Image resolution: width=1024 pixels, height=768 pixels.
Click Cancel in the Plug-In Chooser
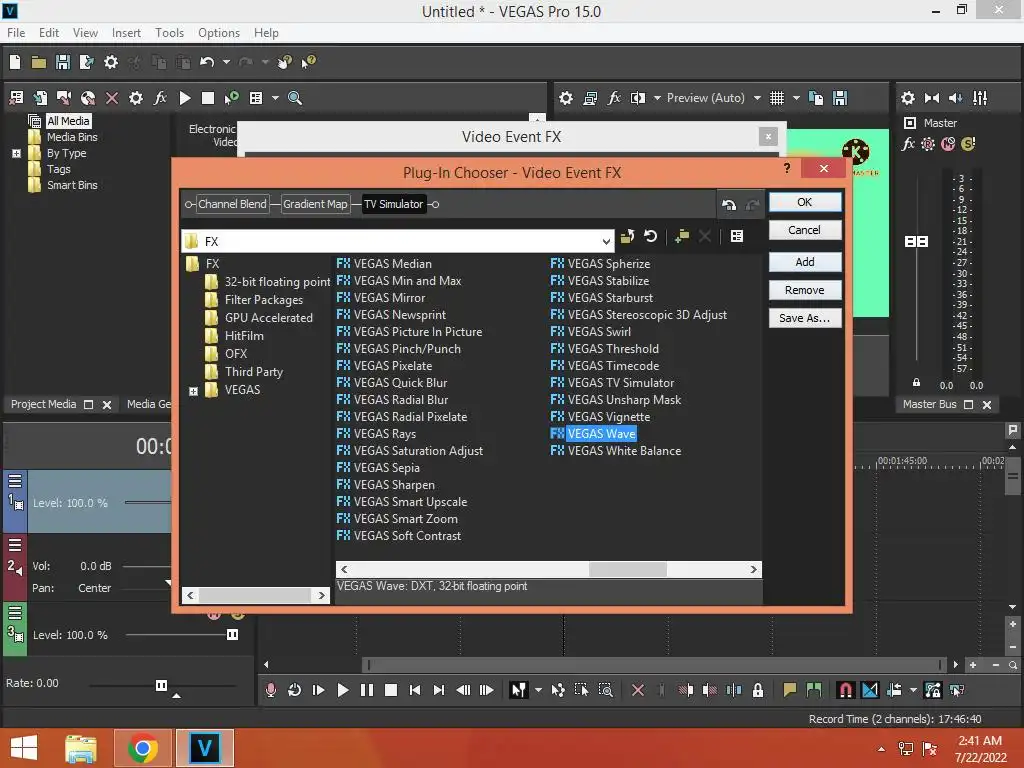tap(805, 230)
